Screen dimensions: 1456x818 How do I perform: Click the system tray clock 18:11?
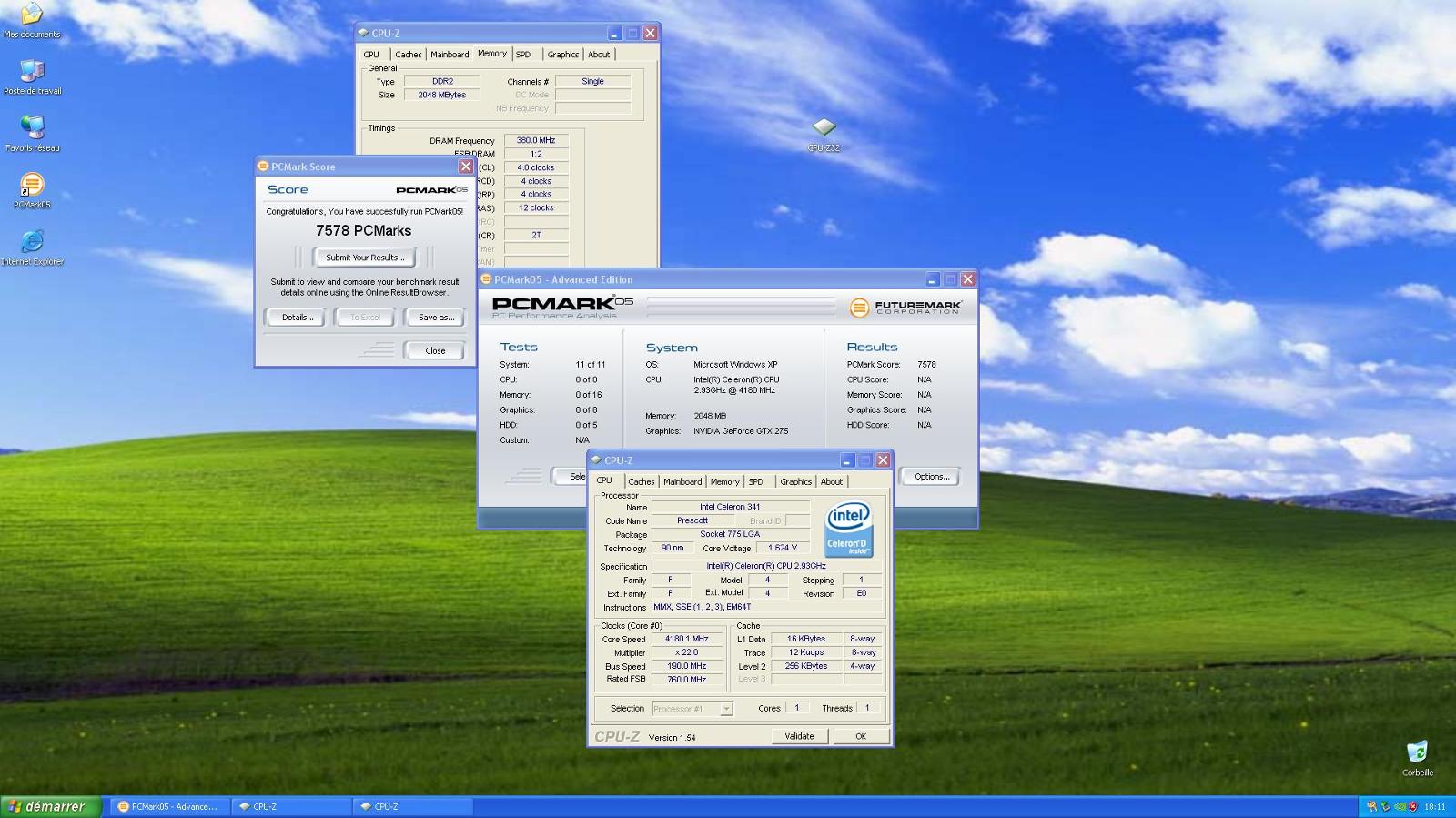click(x=1435, y=807)
